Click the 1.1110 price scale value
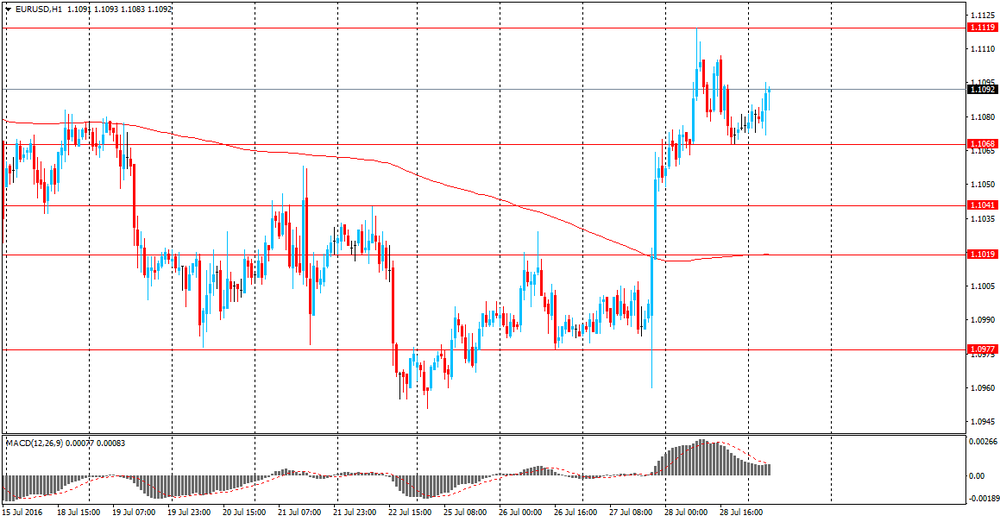The height and width of the screenshot is (522, 1000). tap(983, 49)
